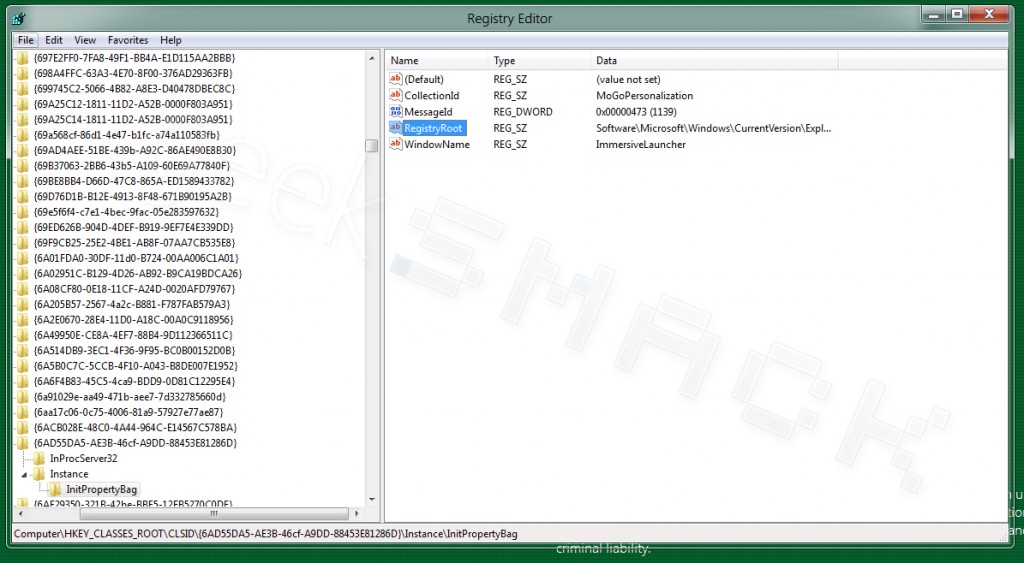Open the Edit menu

click(54, 40)
